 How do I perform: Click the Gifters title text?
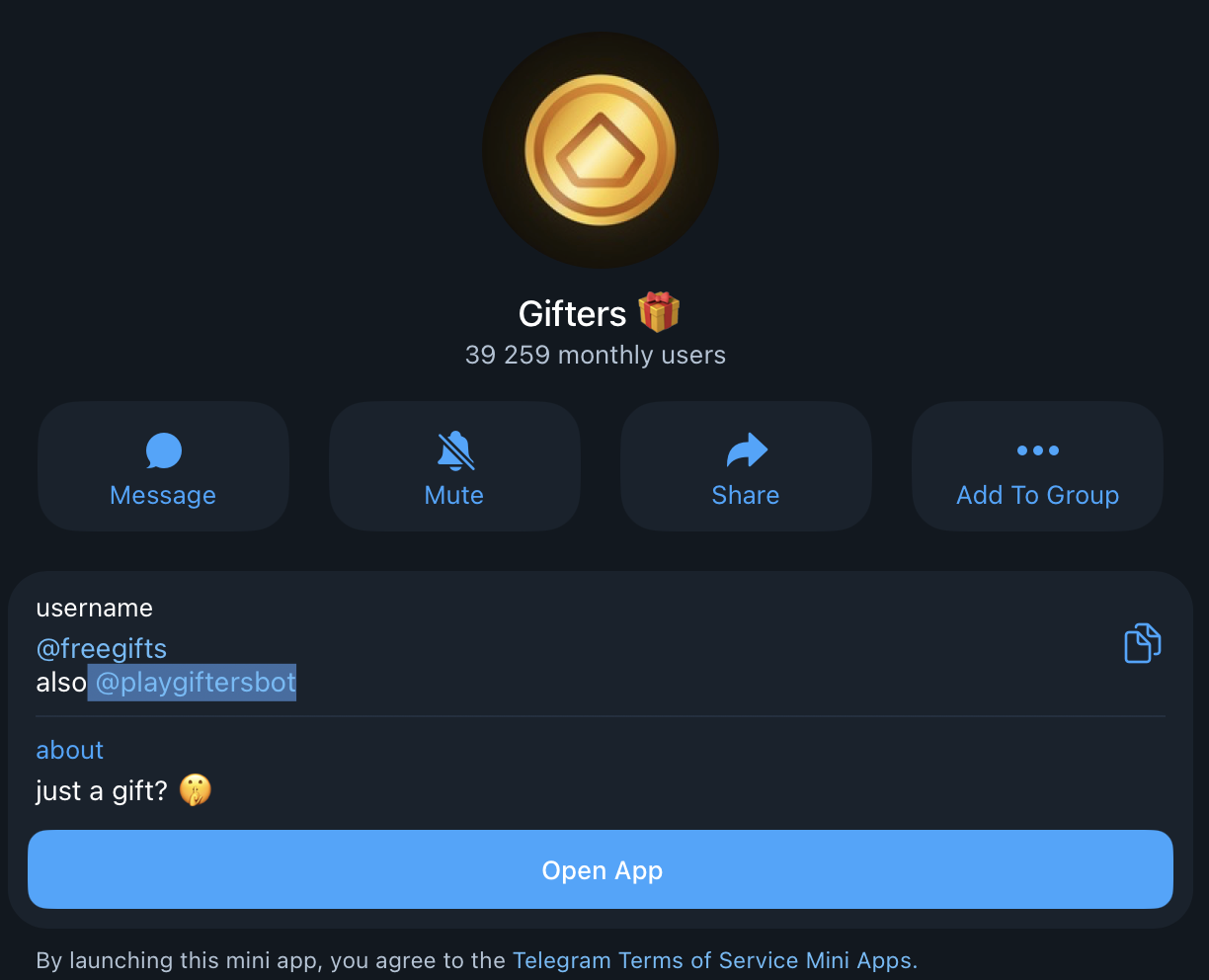pos(572,313)
